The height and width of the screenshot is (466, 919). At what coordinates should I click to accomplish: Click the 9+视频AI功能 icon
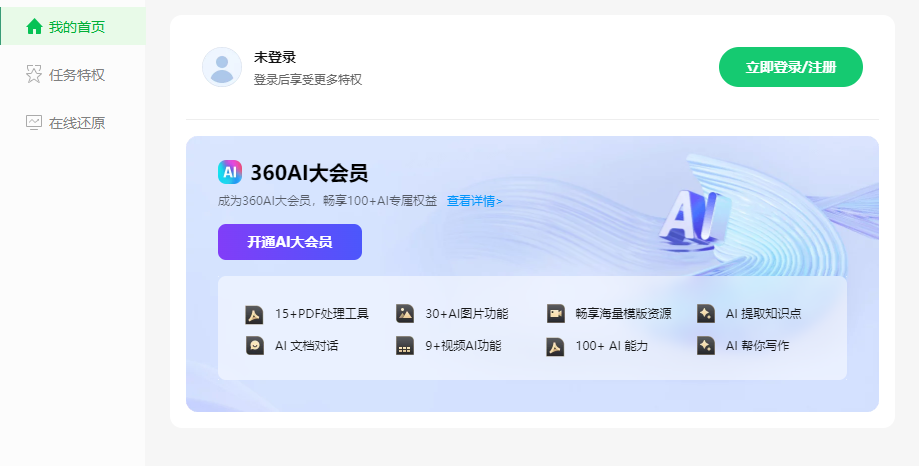coord(405,346)
